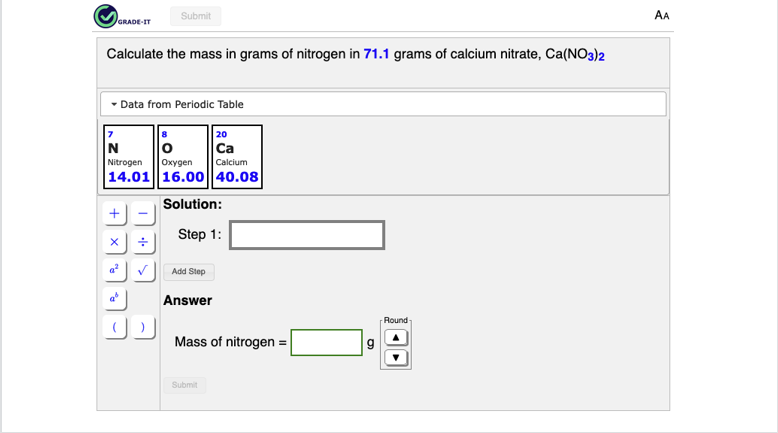Image resolution: width=778 pixels, height=433 pixels.
Task: Insert a closing parenthesis
Action: 143,327
